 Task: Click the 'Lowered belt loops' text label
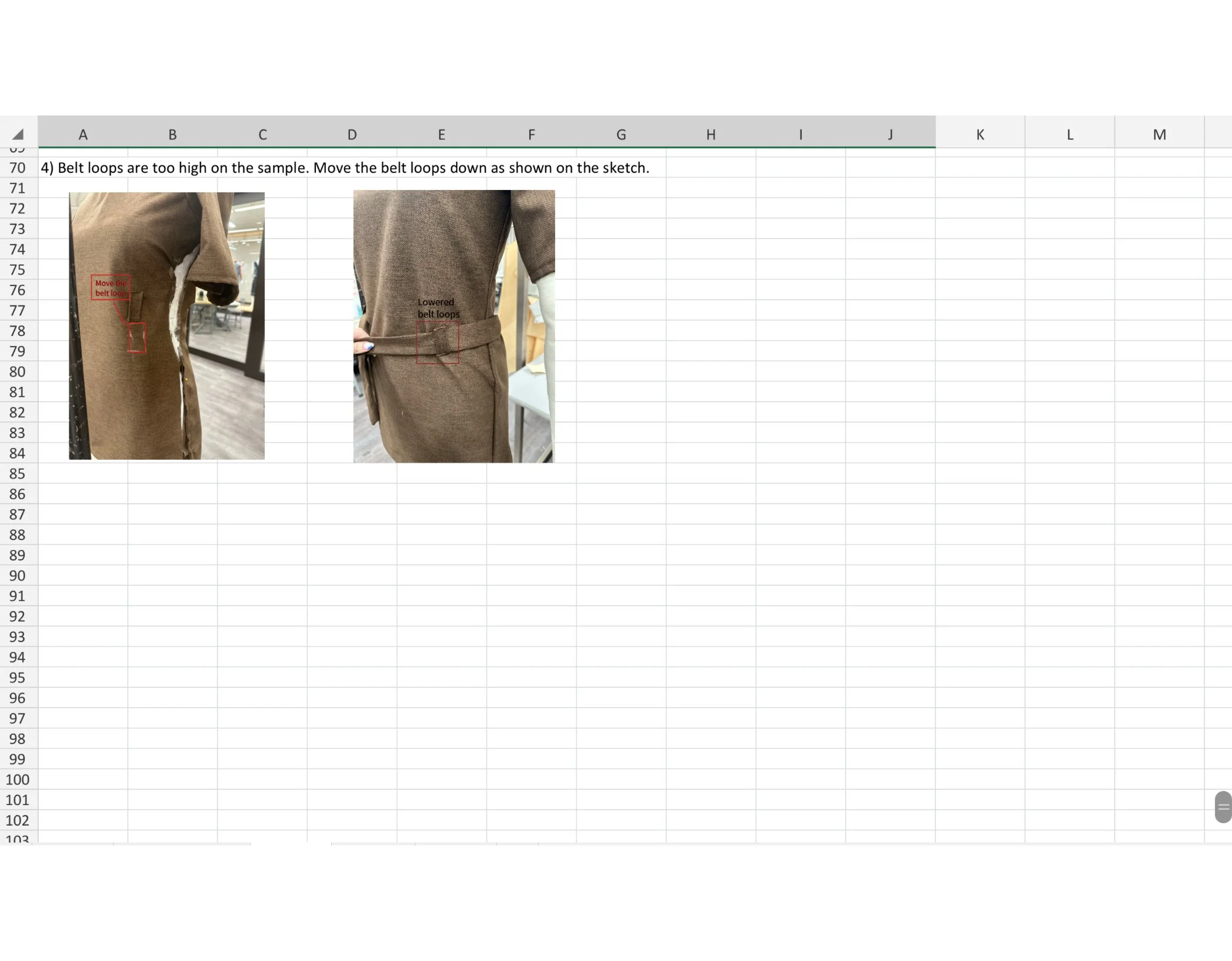(438, 308)
